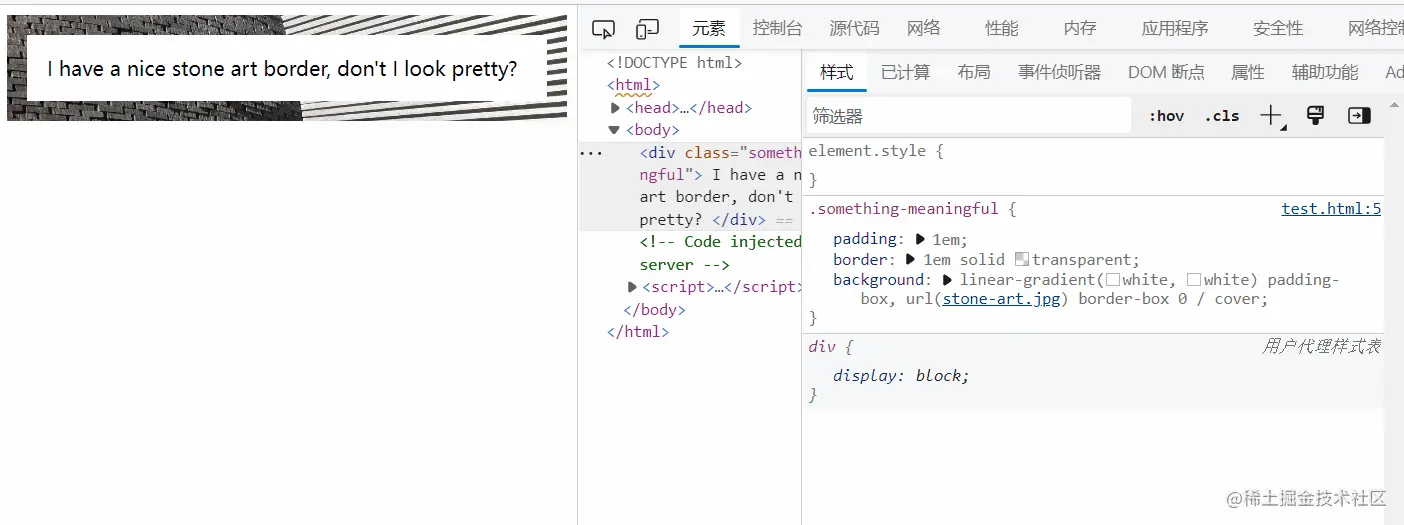Click the border property name

860,259
